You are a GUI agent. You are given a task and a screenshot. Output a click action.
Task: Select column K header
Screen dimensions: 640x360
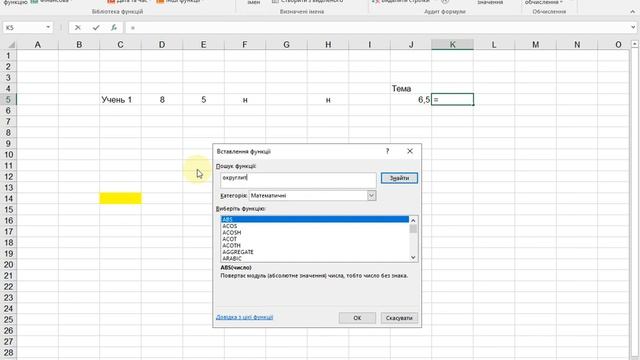[452, 44]
